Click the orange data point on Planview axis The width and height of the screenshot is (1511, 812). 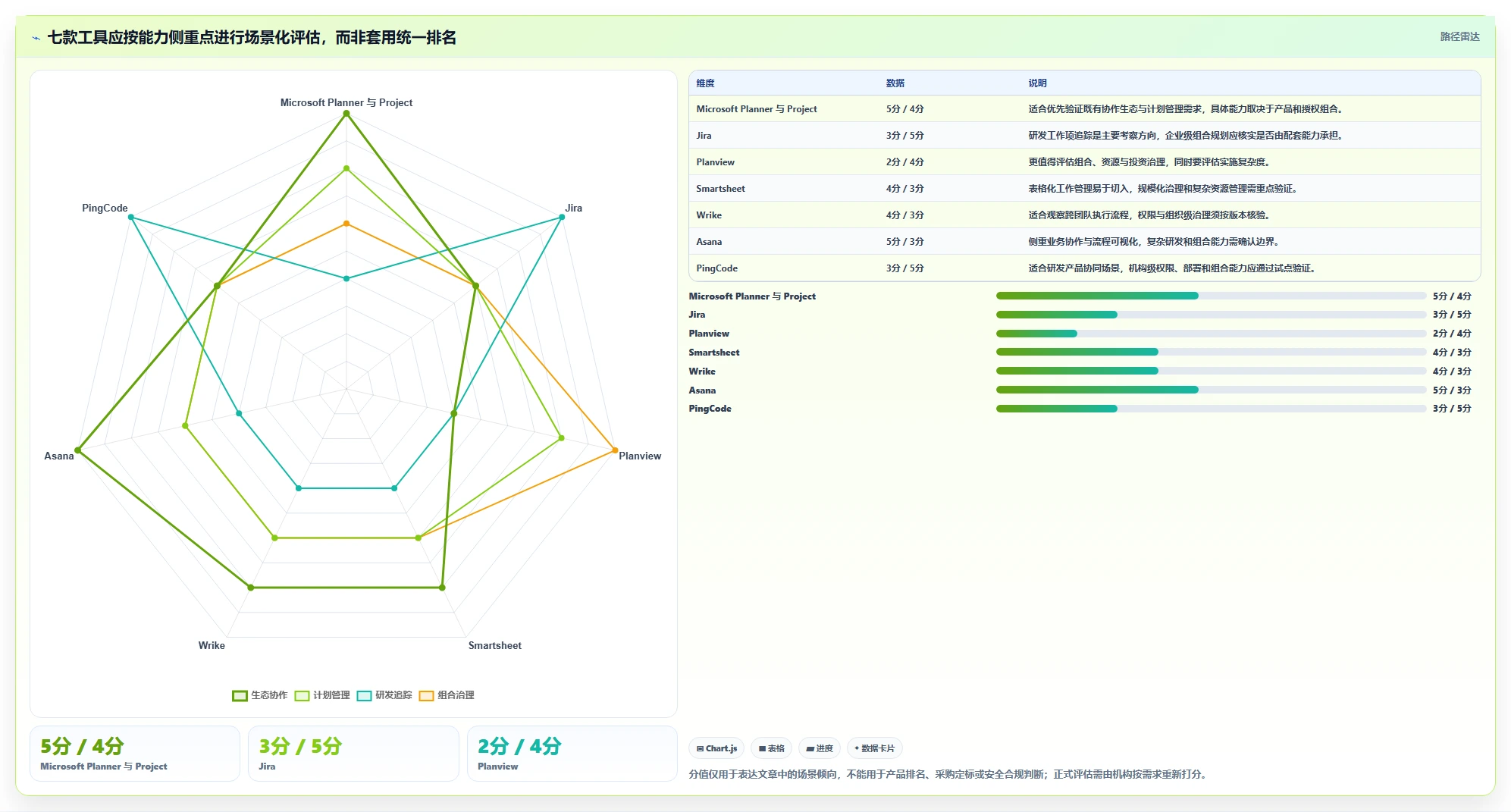coord(615,450)
